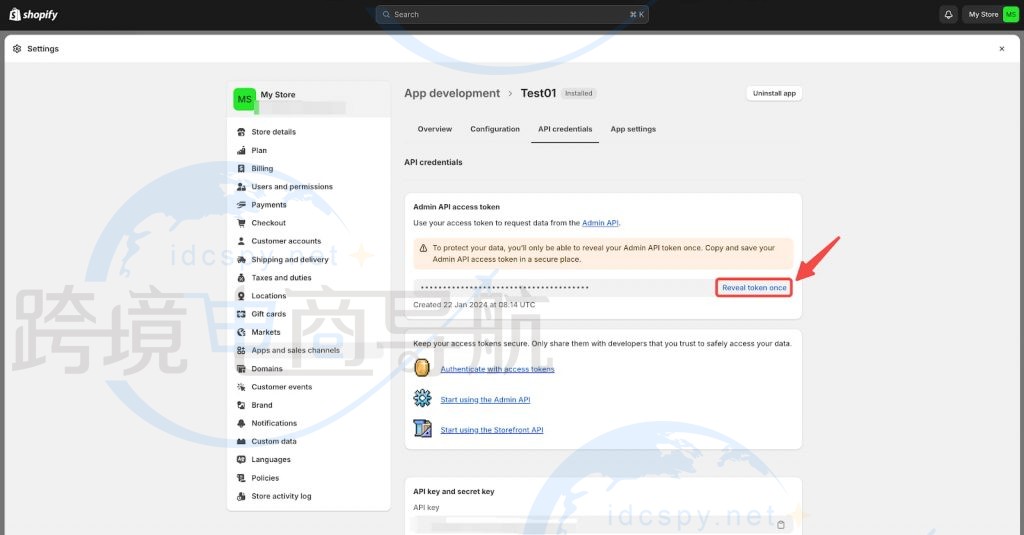Click Start using the Storefront API link
This screenshot has width=1024, height=535.
click(492, 430)
